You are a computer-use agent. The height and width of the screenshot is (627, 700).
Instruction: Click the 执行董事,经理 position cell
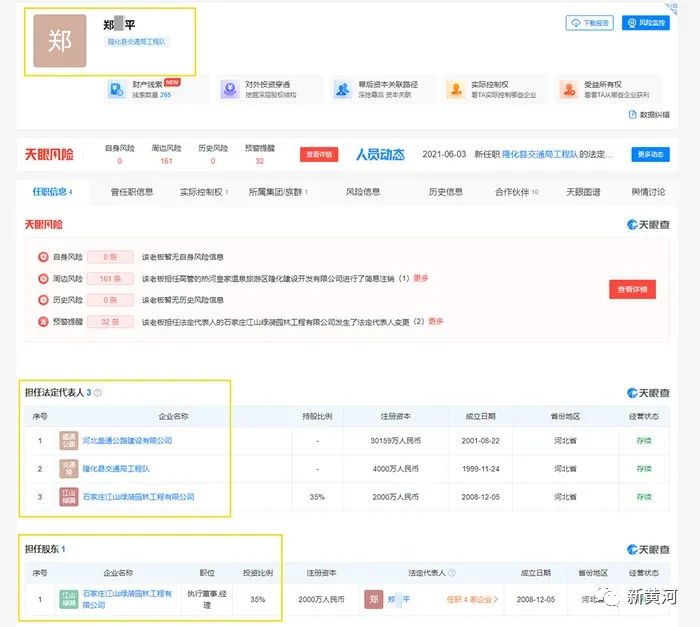207,599
